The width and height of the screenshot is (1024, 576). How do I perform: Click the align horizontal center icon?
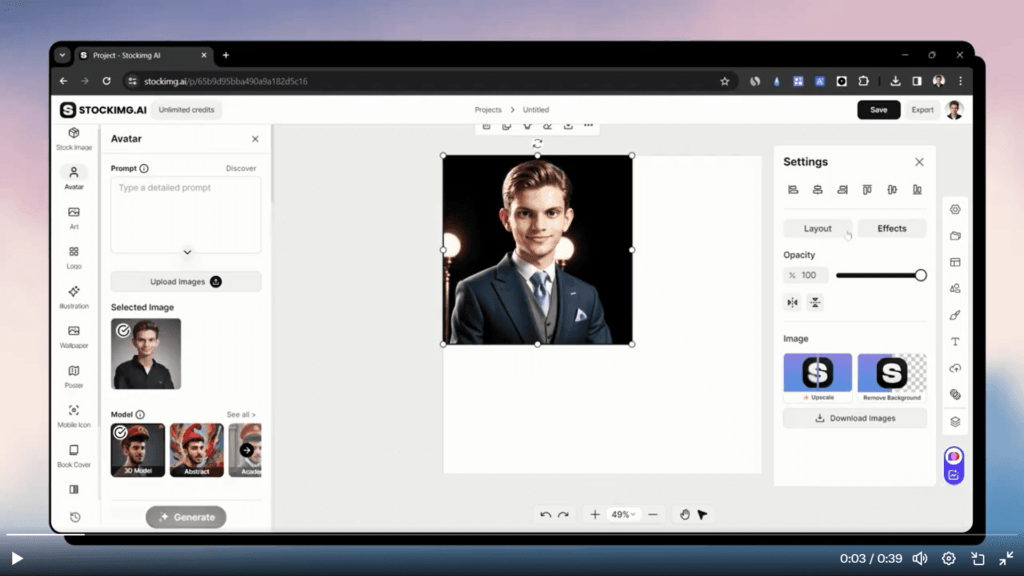818,189
